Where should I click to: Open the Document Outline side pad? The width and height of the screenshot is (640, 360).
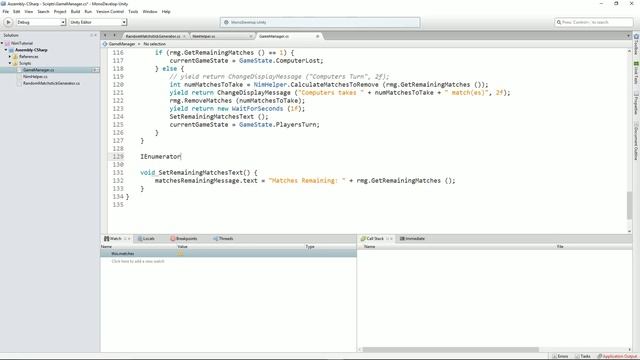point(636,141)
